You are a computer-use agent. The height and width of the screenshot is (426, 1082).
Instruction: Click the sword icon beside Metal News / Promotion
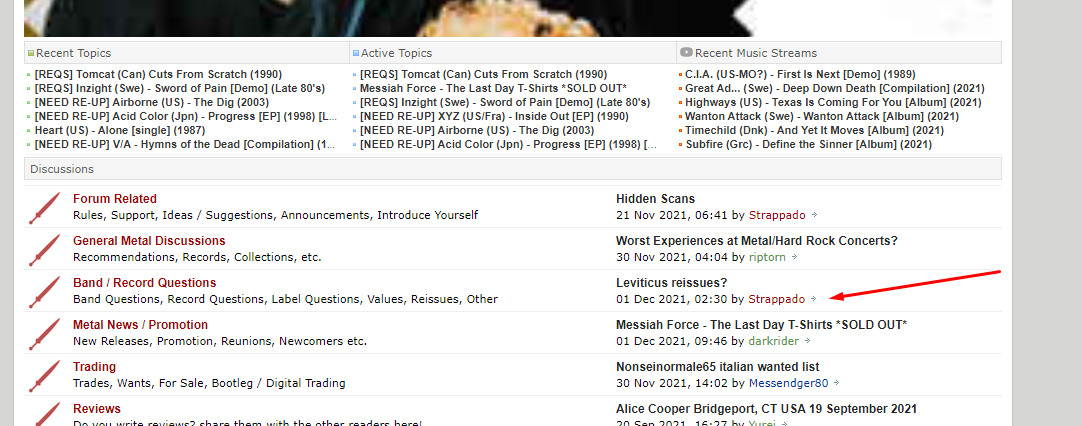pos(45,333)
